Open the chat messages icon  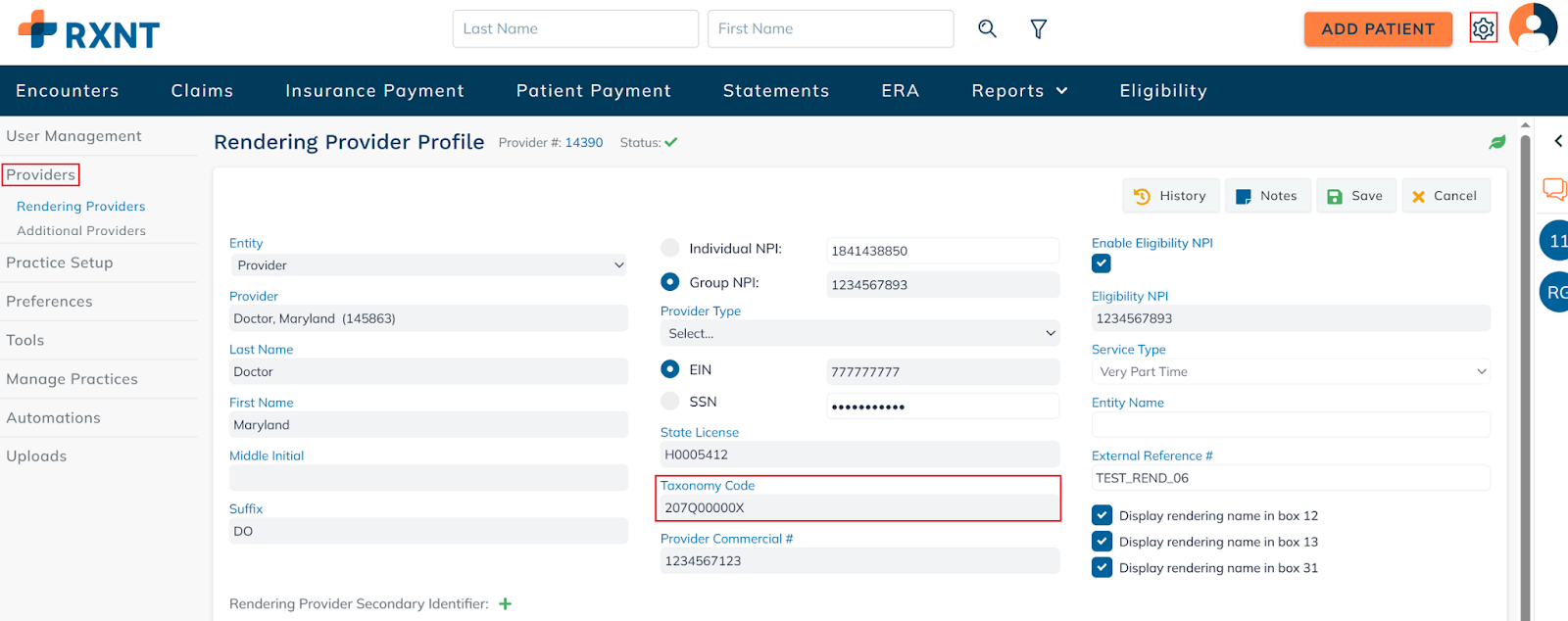[x=1554, y=188]
